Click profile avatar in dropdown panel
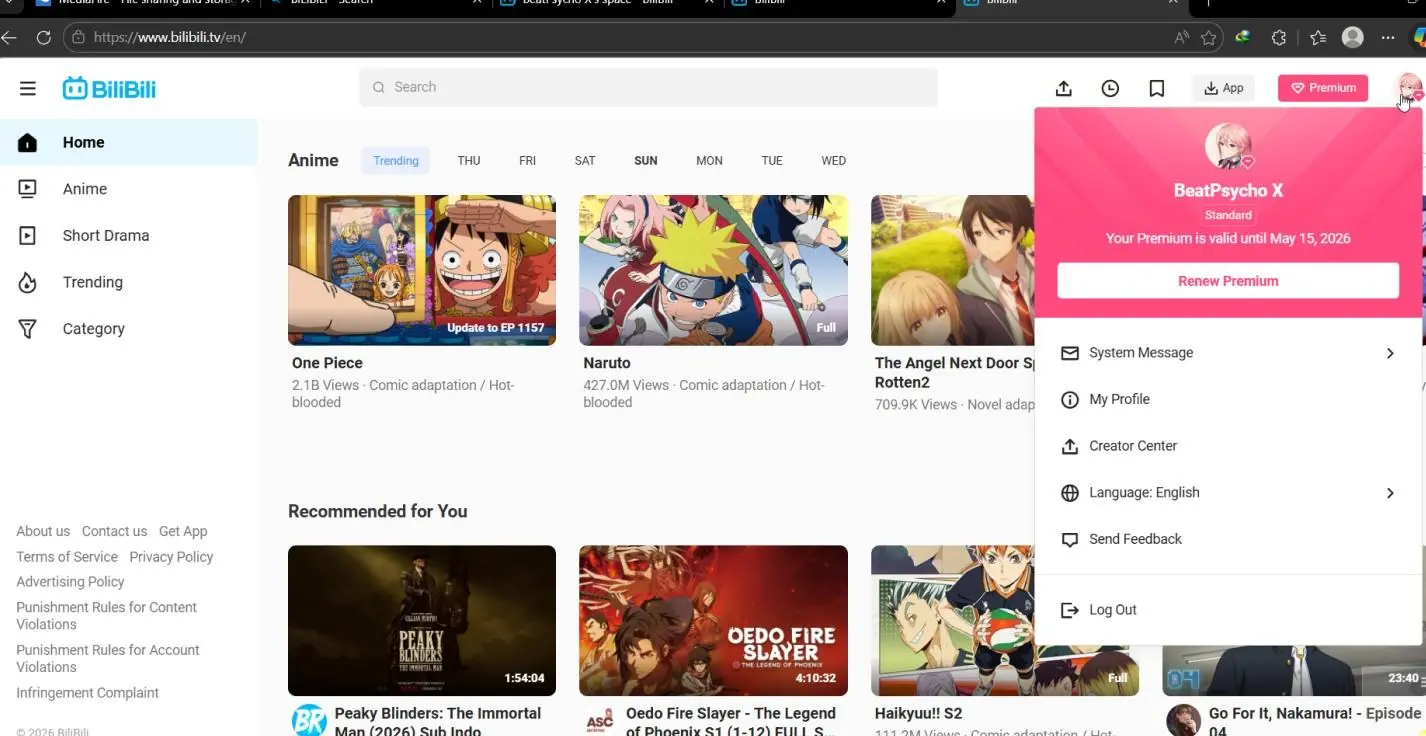 point(1228,147)
